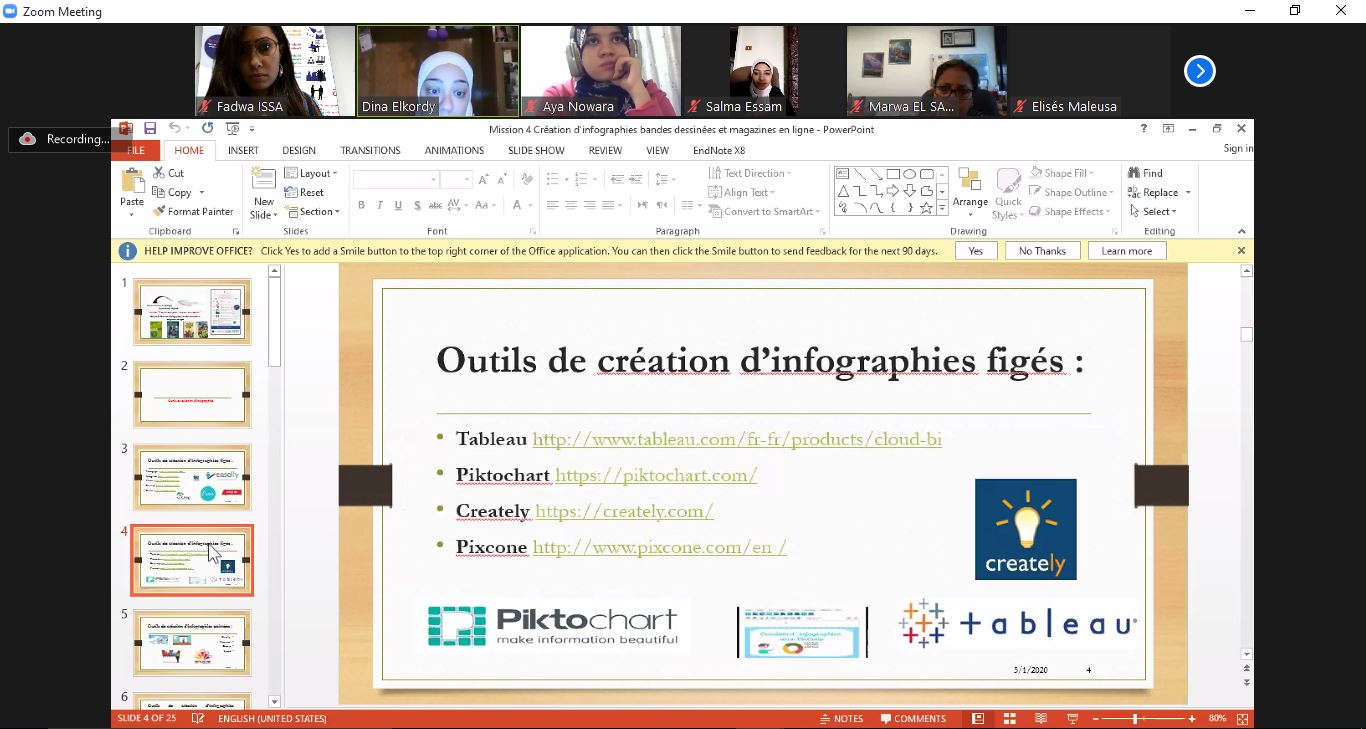Open the INSERT ribbon tab

(243, 150)
